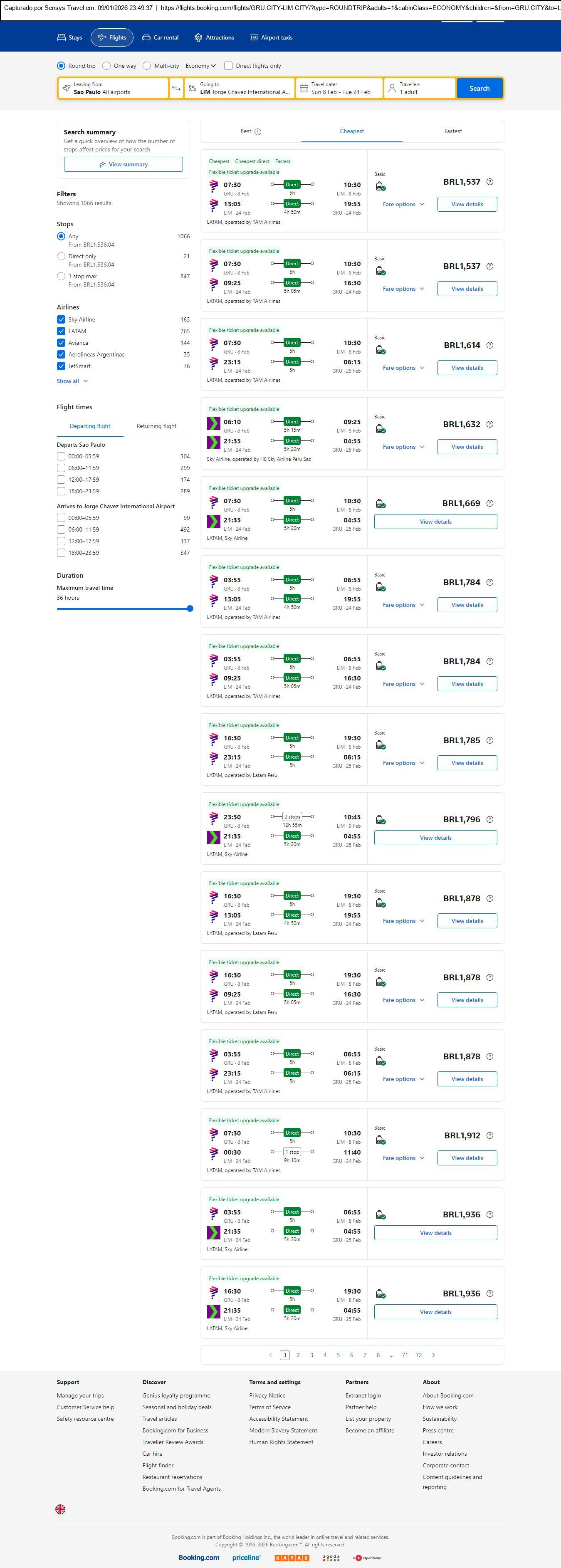
Task: Click the Travellers 1 adult field
Action: click(420, 88)
